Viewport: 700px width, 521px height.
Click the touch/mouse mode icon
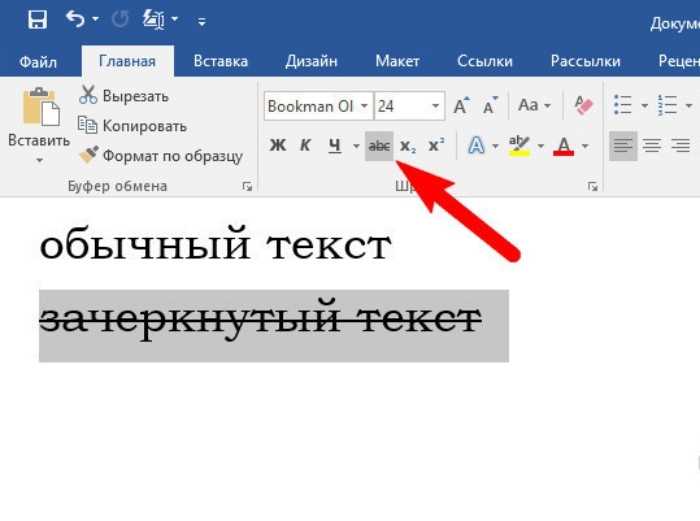pos(153,19)
